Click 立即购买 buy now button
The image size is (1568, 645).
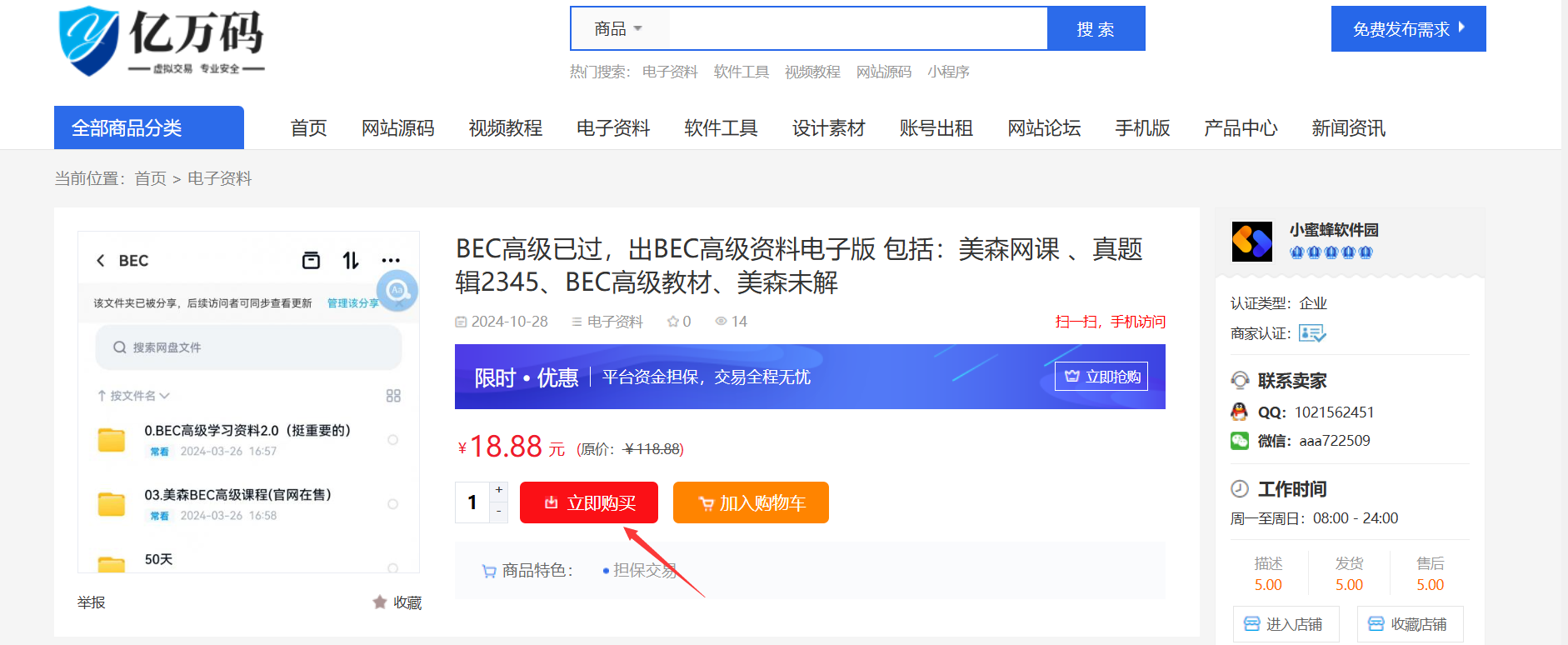[589, 502]
